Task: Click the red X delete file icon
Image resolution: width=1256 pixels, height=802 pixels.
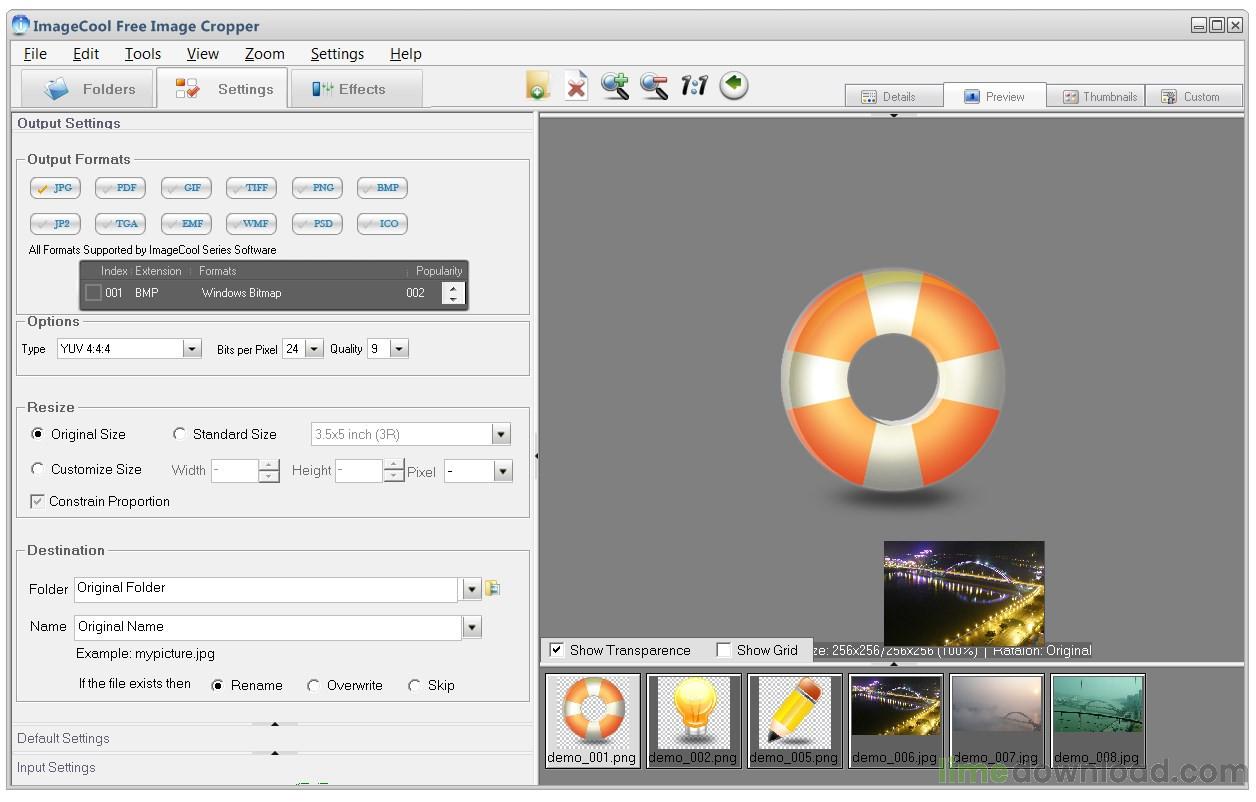Action: [x=576, y=86]
